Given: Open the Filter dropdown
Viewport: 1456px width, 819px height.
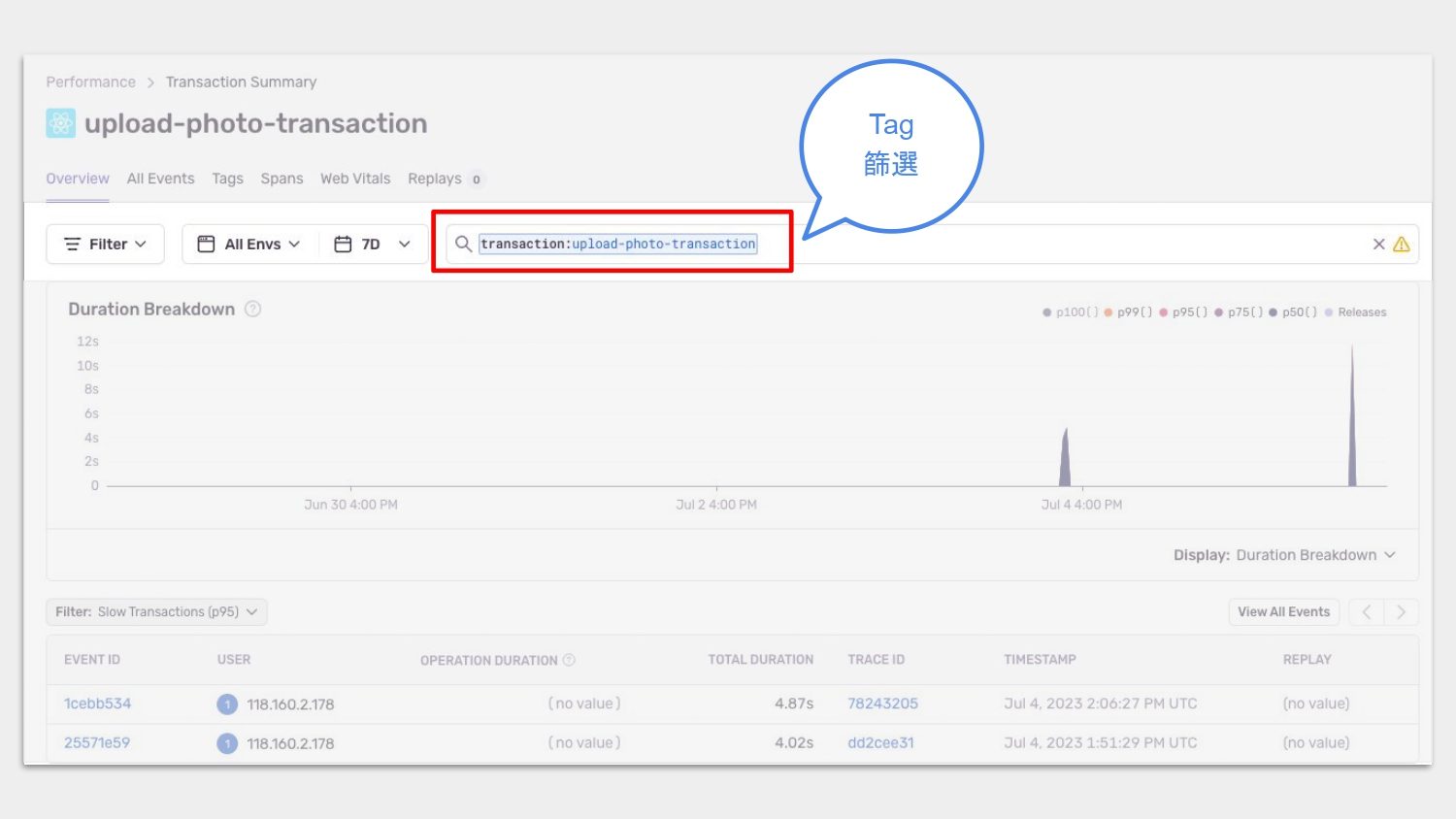Looking at the screenshot, I should (x=105, y=245).
